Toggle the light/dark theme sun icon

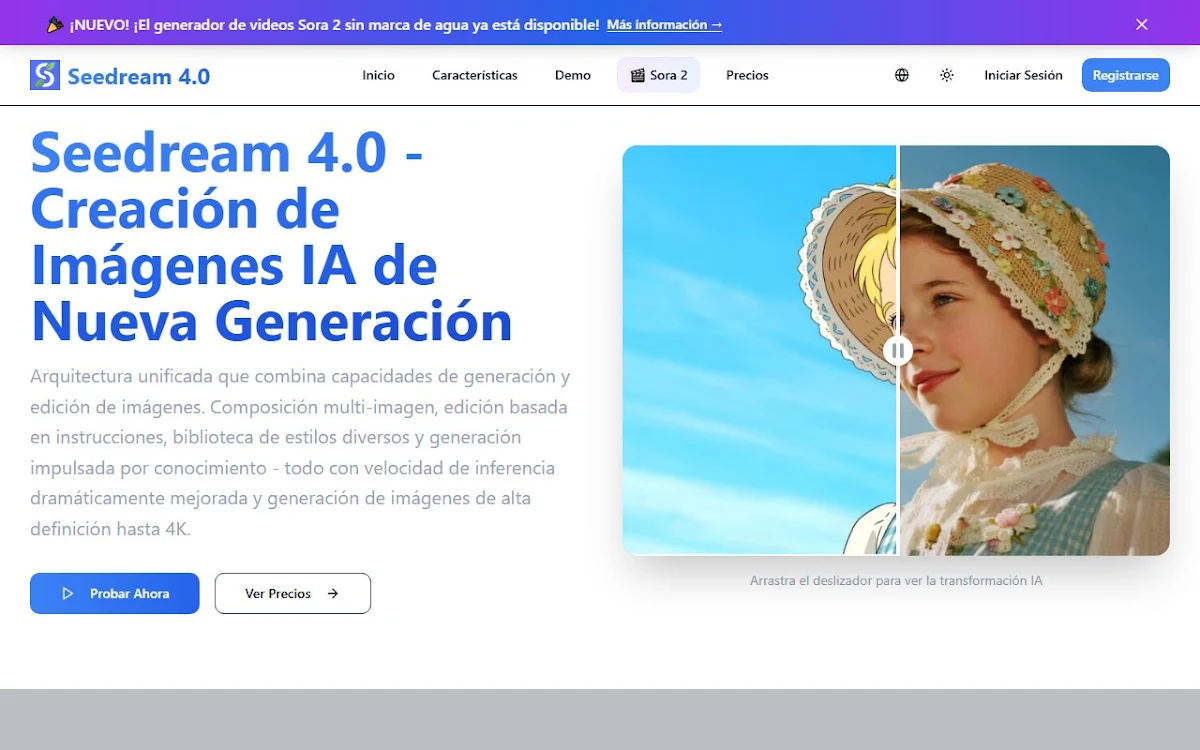[x=947, y=75]
